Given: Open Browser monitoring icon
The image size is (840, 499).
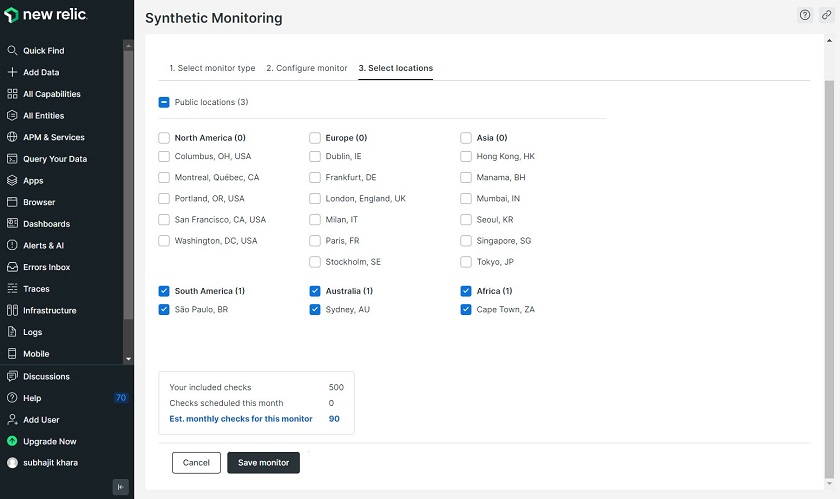Looking at the screenshot, I should tap(12, 202).
